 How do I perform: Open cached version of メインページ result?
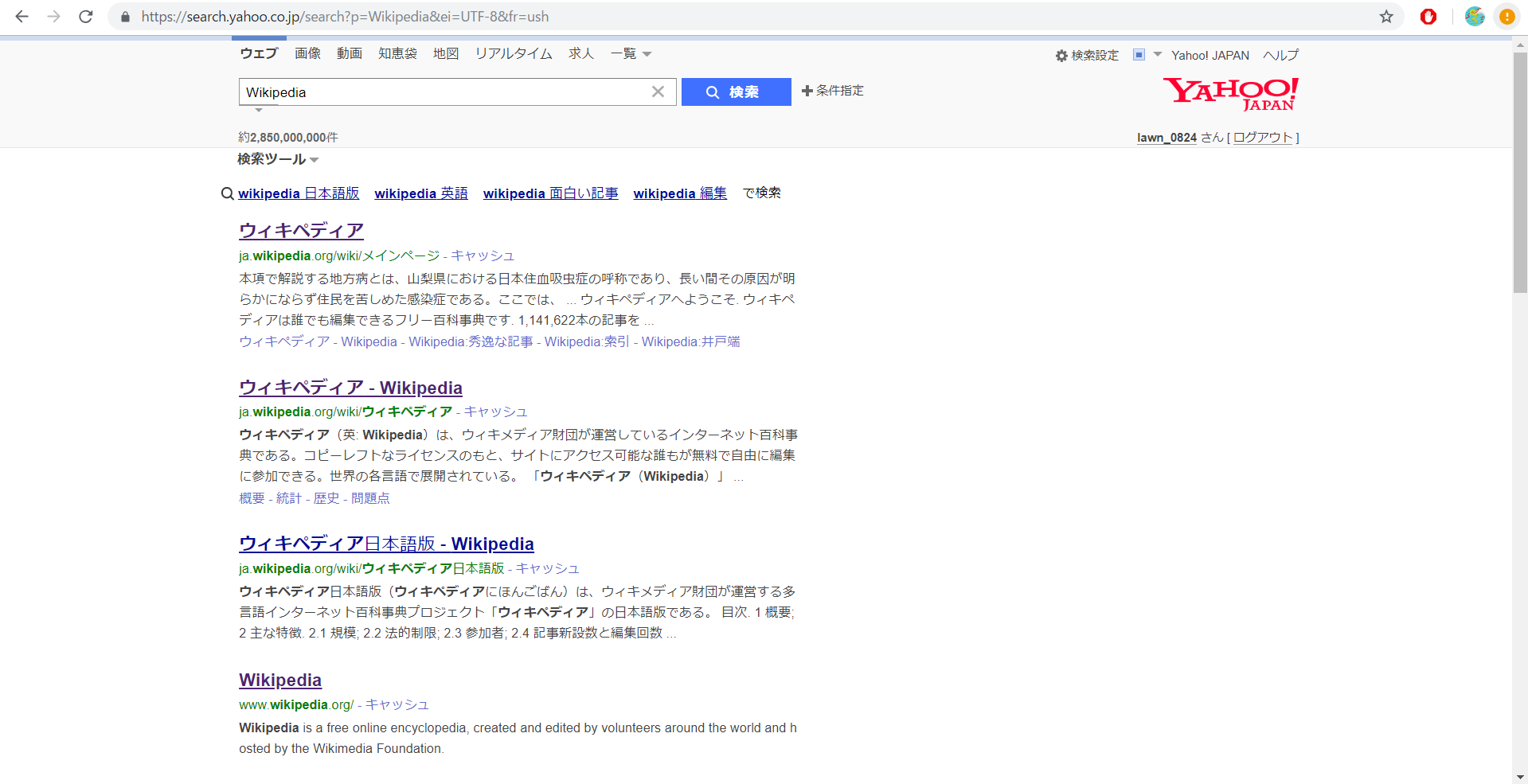pyautogui.click(x=483, y=255)
